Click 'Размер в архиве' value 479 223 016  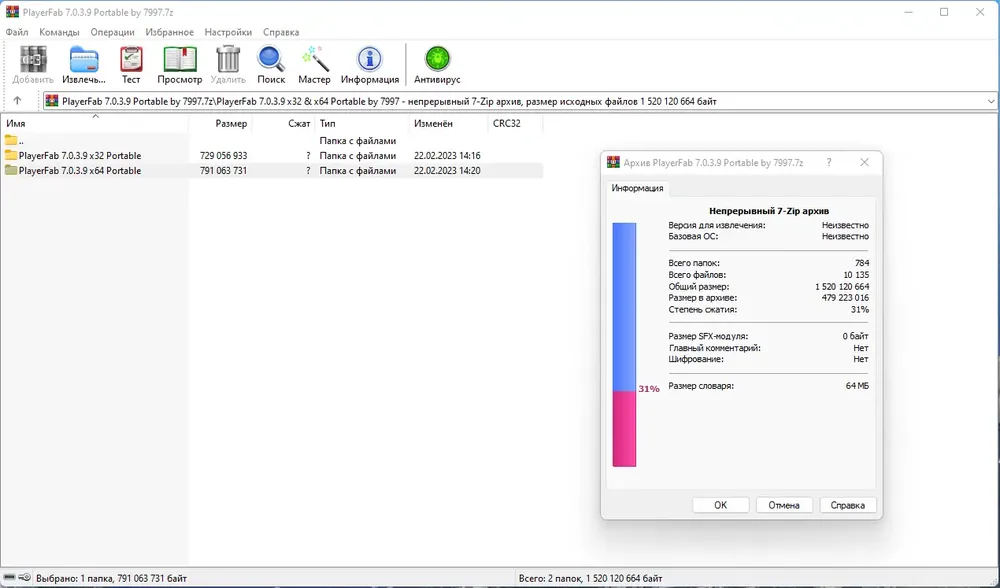pyautogui.click(x=846, y=298)
